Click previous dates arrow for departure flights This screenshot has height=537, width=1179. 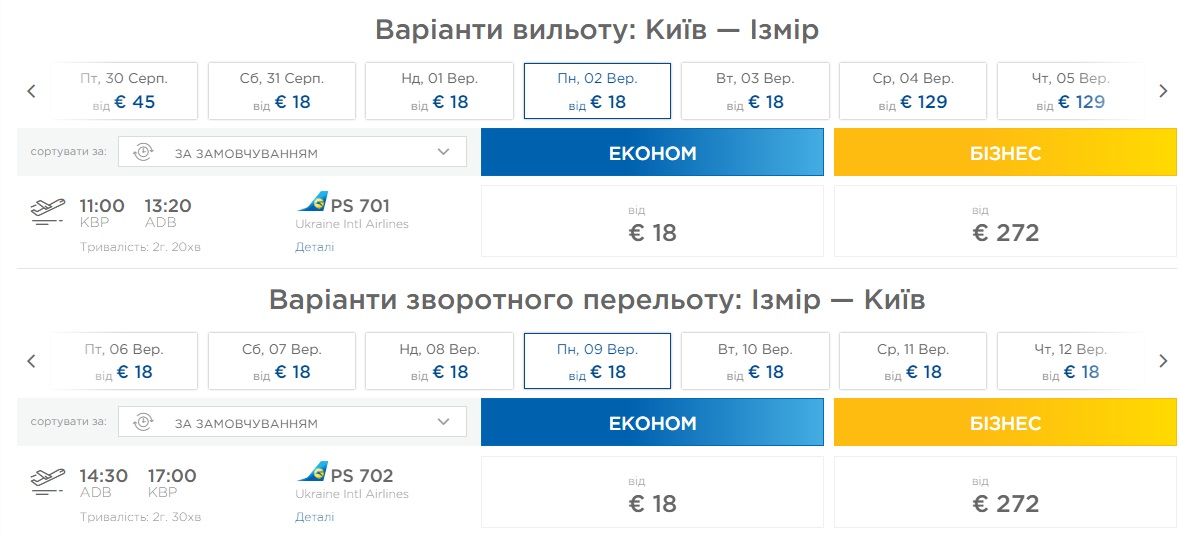point(31,91)
